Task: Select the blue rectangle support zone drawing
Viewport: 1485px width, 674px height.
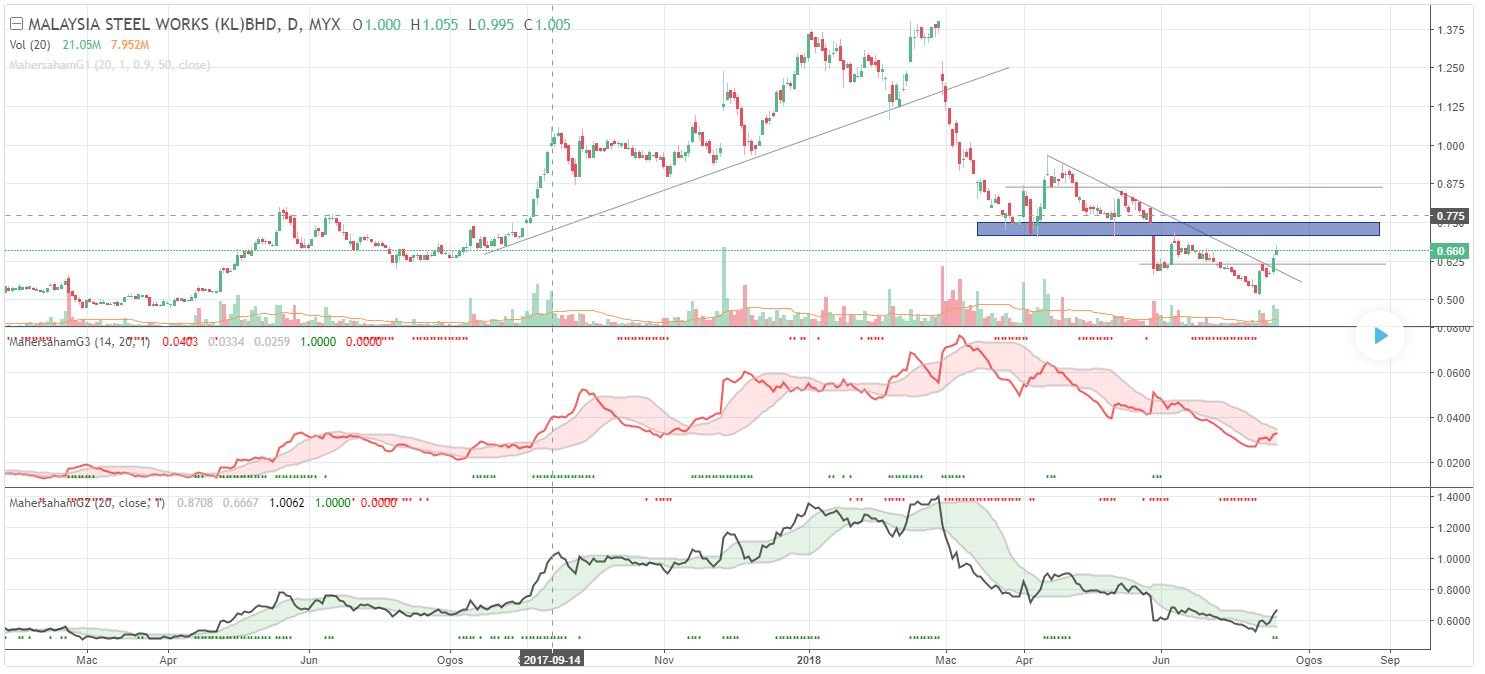Action: pyautogui.click(x=1177, y=229)
